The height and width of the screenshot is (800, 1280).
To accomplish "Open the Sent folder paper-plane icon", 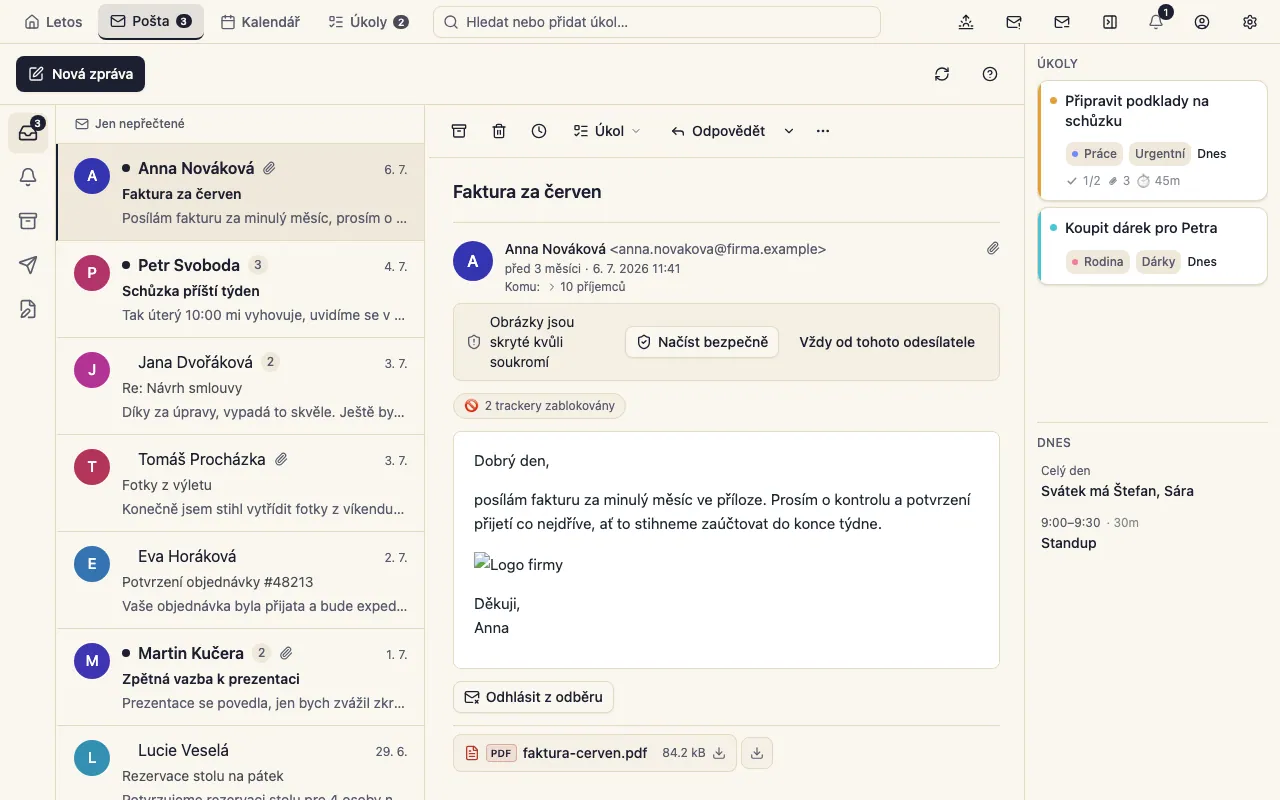I will click(28, 265).
